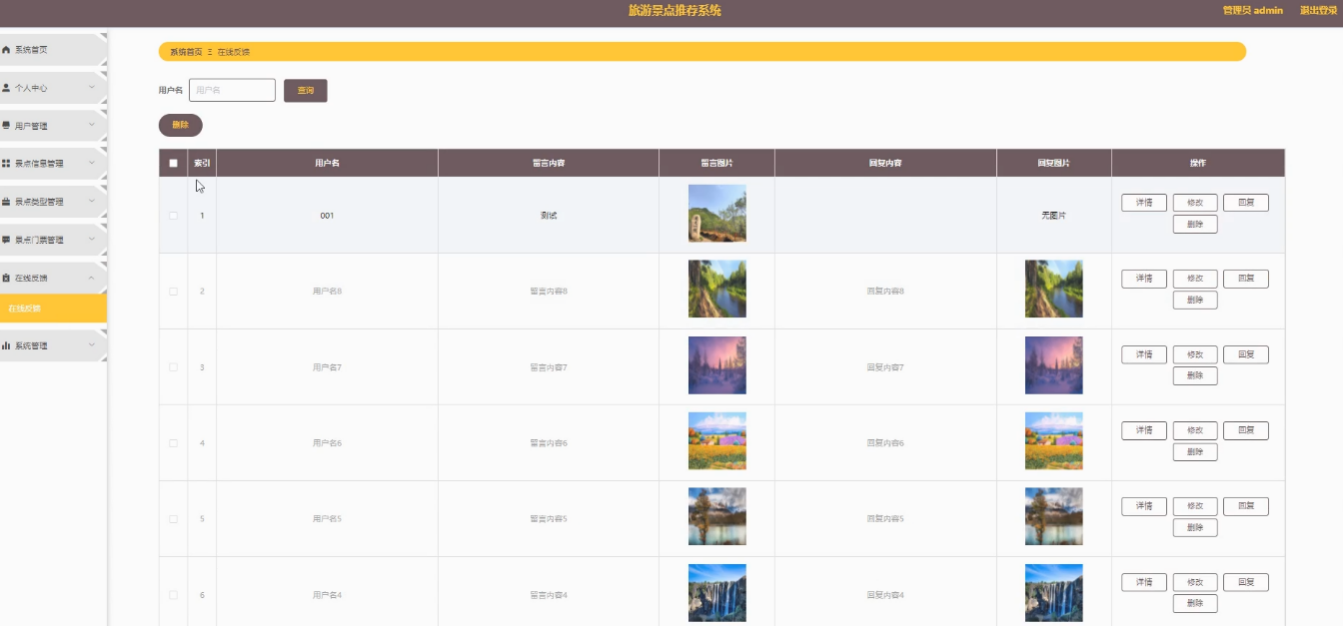The width and height of the screenshot is (1343, 626).
Task: Open the 系统首页 sidebar menu item
Action: pos(53,49)
